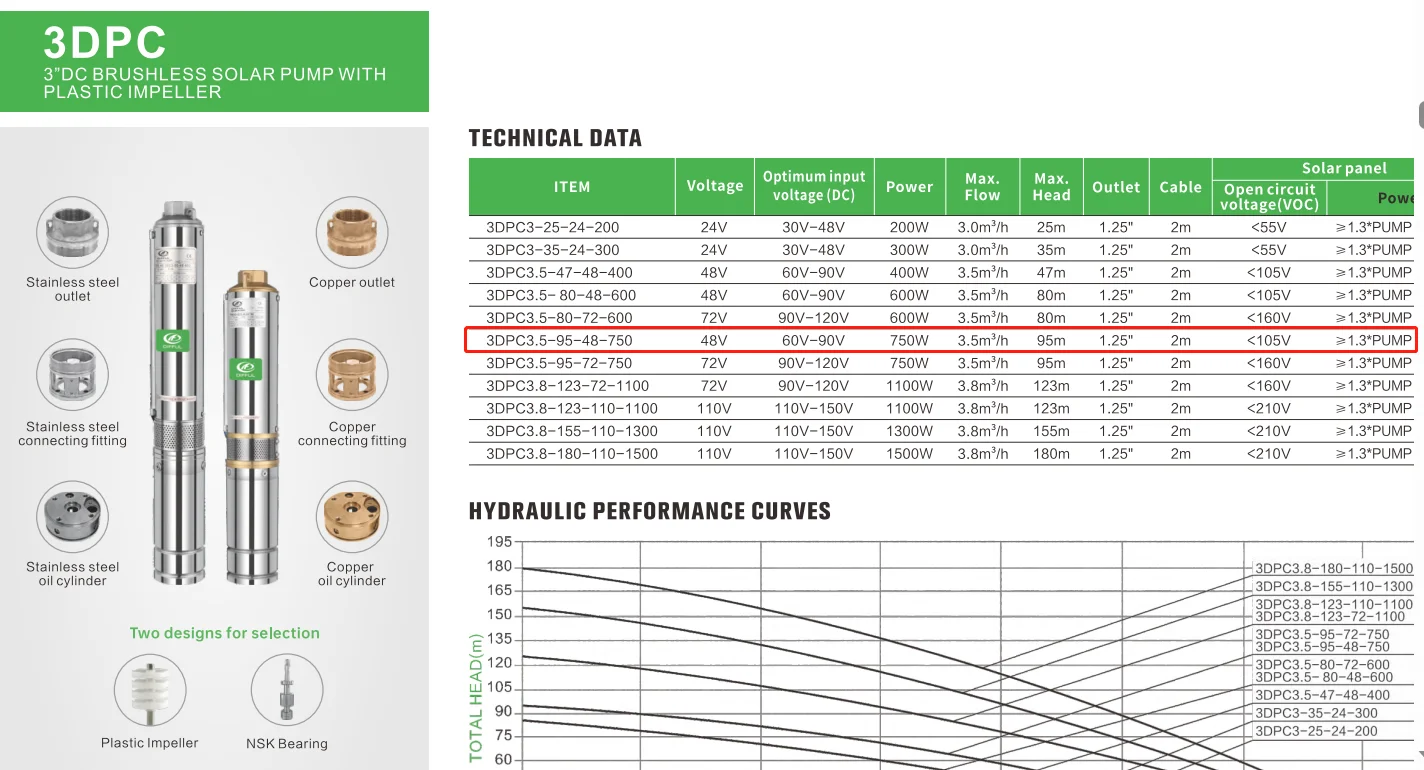Click the 195 tick on the head axis

(x=500, y=542)
